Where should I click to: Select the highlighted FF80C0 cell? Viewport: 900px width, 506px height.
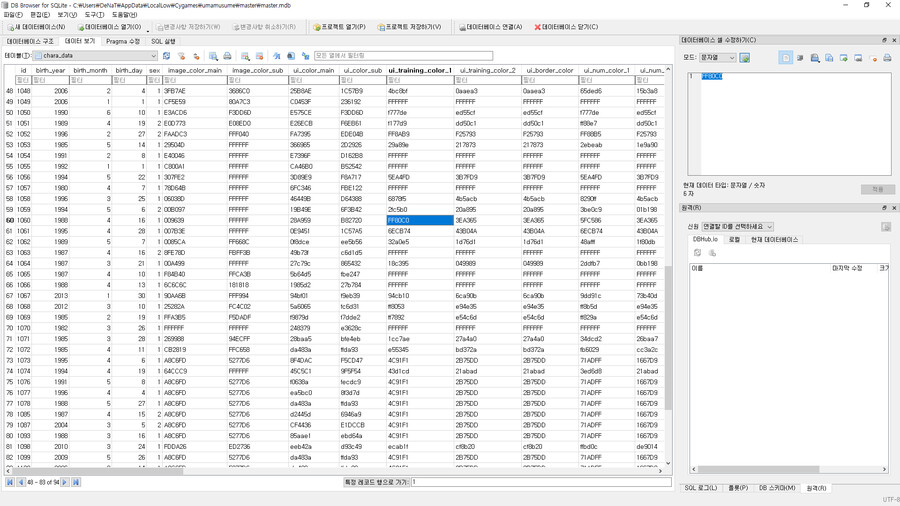[x=420, y=220]
